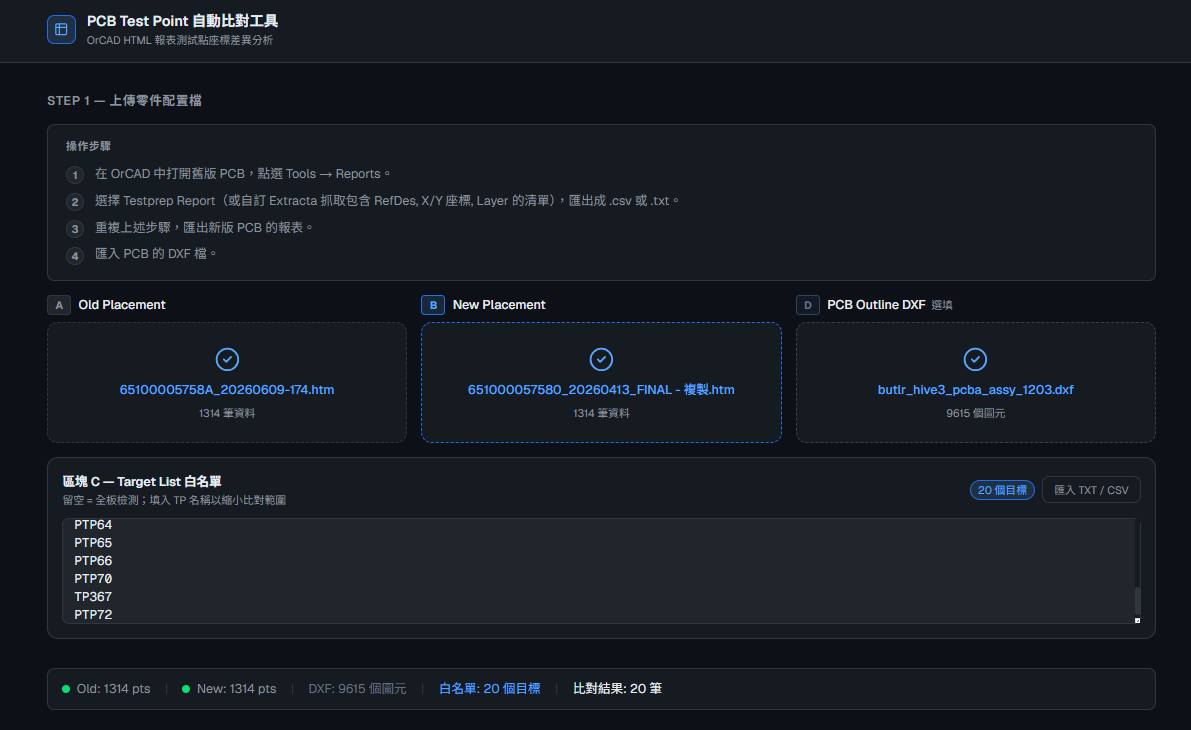Viewport: 1191px width, 730px height.
Task: Click the step 1 number circle
Action: coord(74,175)
